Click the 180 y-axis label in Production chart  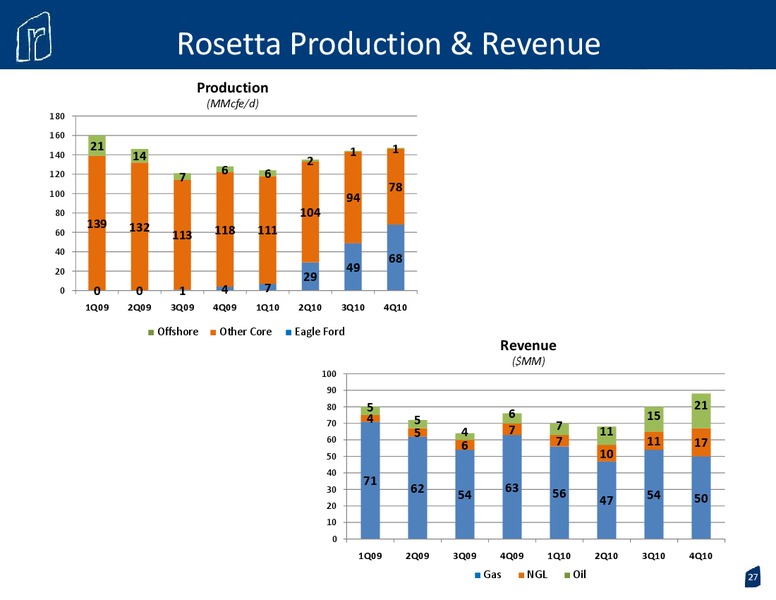[x=57, y=116]
